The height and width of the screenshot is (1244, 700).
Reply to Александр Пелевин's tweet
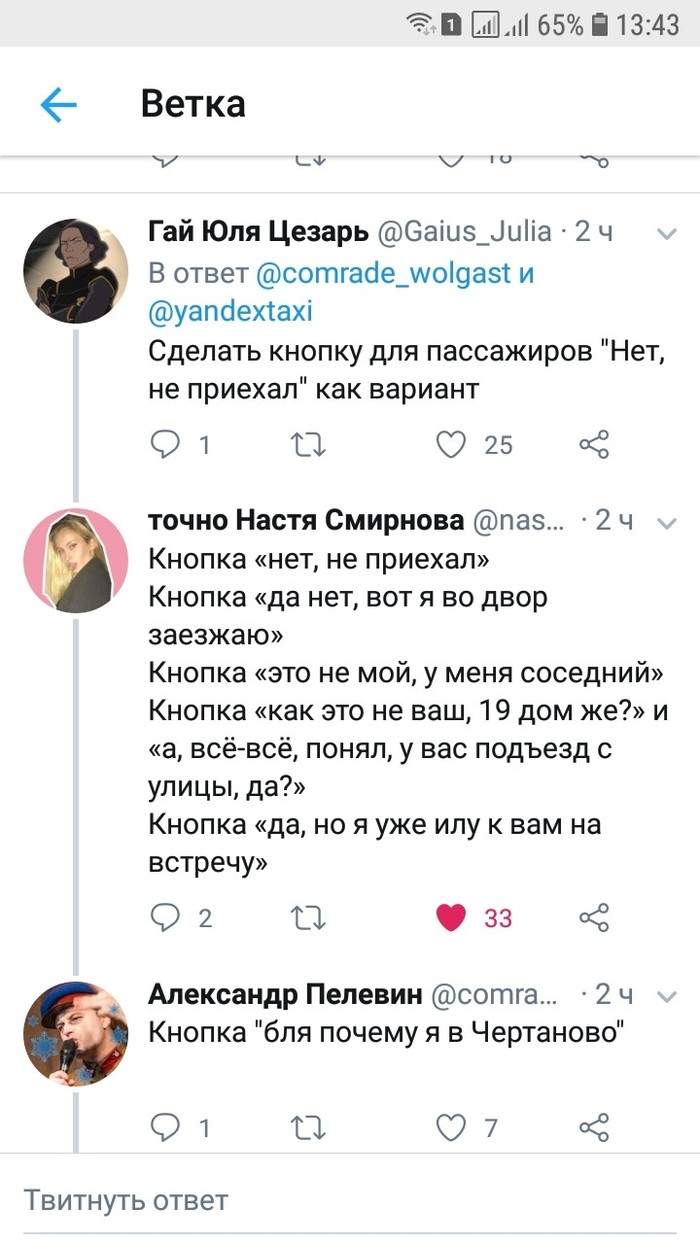pyautogui.click(x=165, y=1128)
